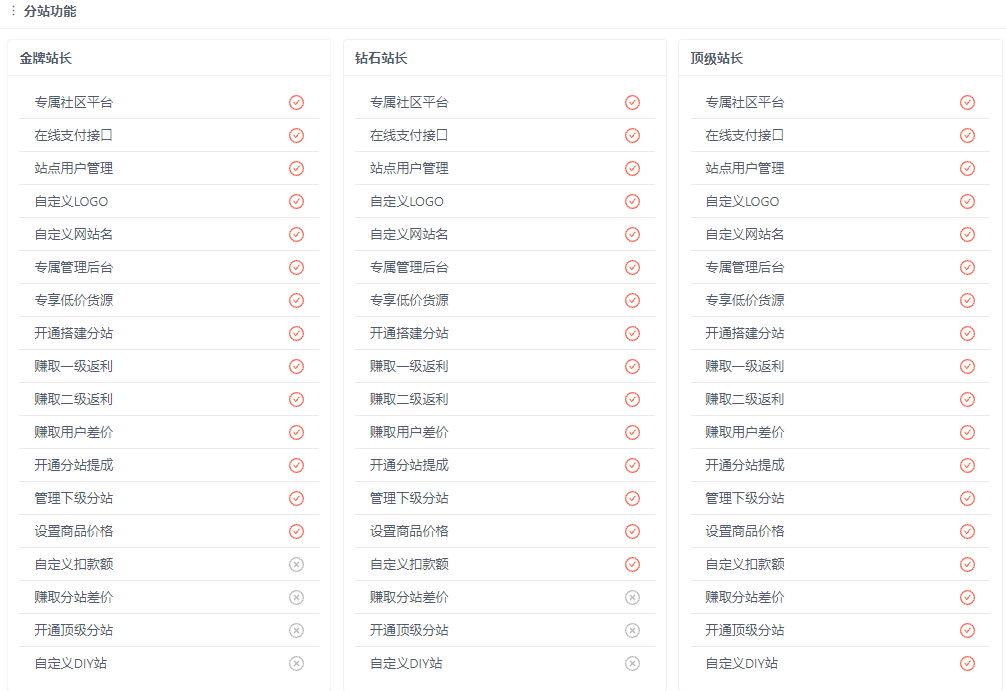This screenshot has width=1006, height=691.
Task: Click 开通搭建分站 text under 顶级站长
Action: tap(745, 334)
